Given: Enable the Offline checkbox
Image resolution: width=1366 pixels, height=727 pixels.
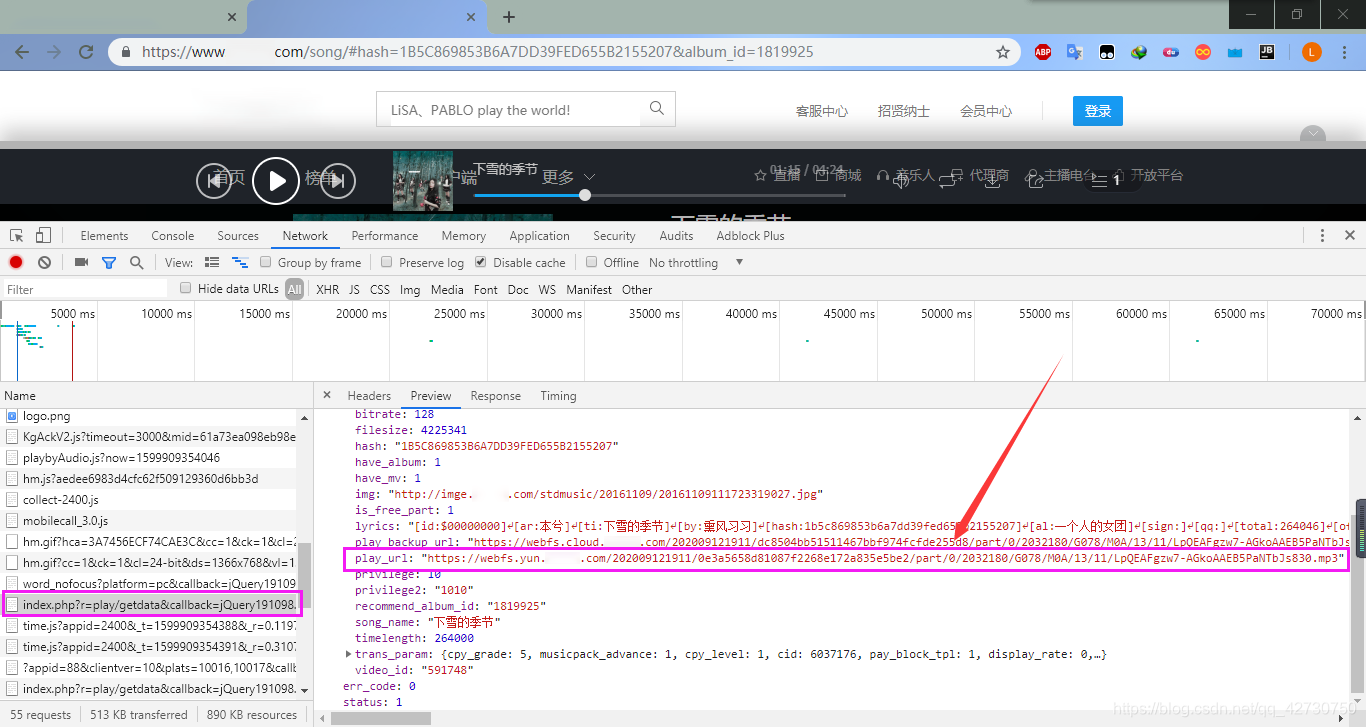Looking at the screenshot, I should 591,262.
